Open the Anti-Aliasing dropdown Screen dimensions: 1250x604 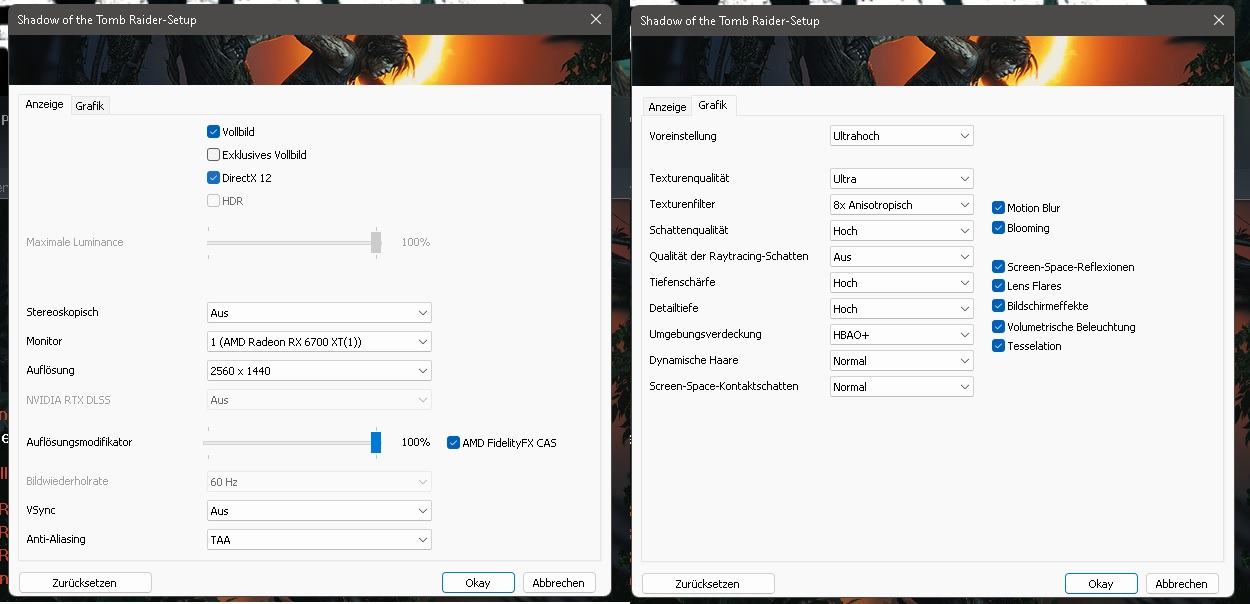point(319,540)
